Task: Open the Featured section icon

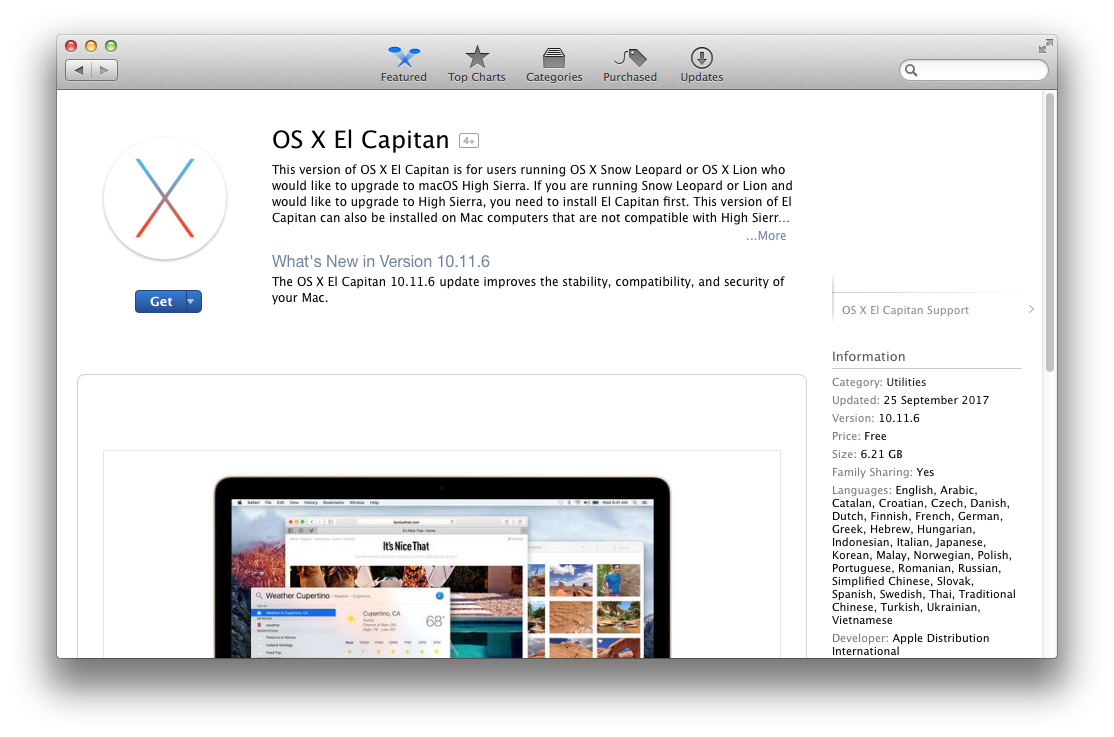Action: [404, 57]
